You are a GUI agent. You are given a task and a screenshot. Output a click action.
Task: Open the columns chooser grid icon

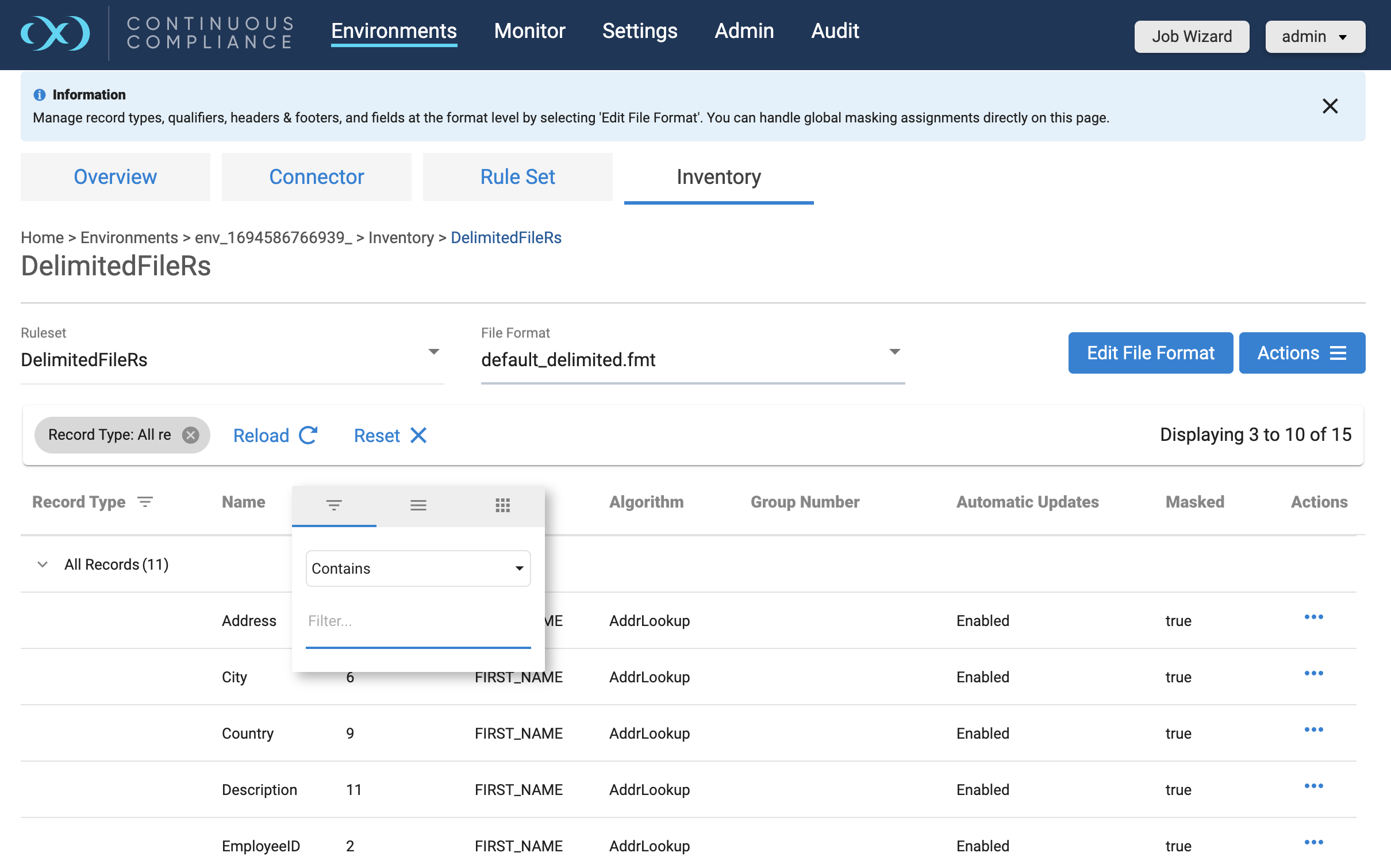[502, 505]
